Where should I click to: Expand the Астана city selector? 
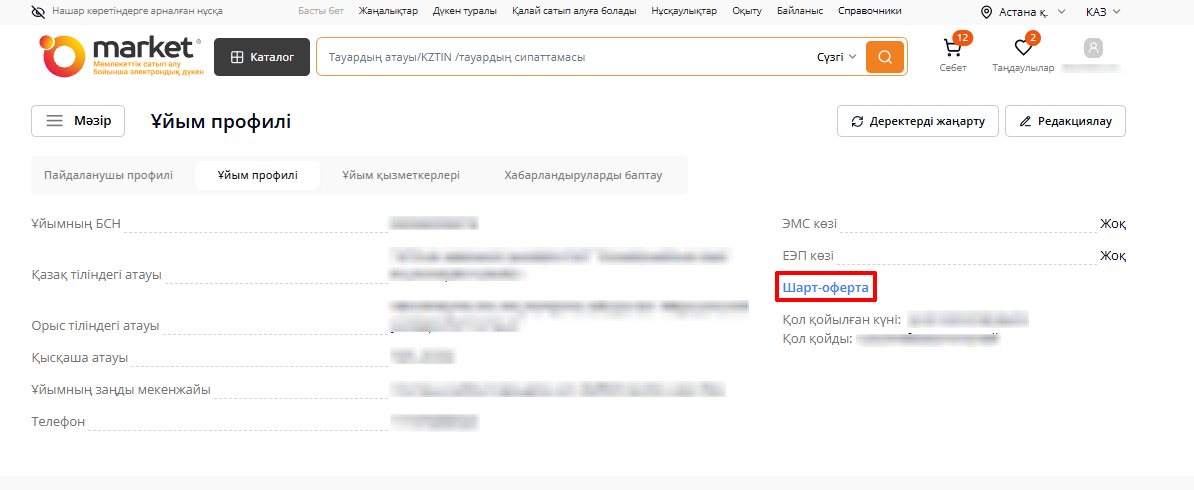click(1030, 12)
